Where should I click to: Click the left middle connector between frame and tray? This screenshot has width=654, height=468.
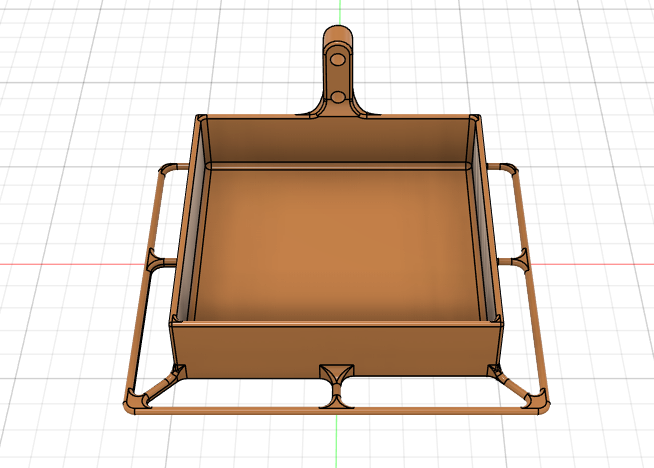tap(162, 262)
